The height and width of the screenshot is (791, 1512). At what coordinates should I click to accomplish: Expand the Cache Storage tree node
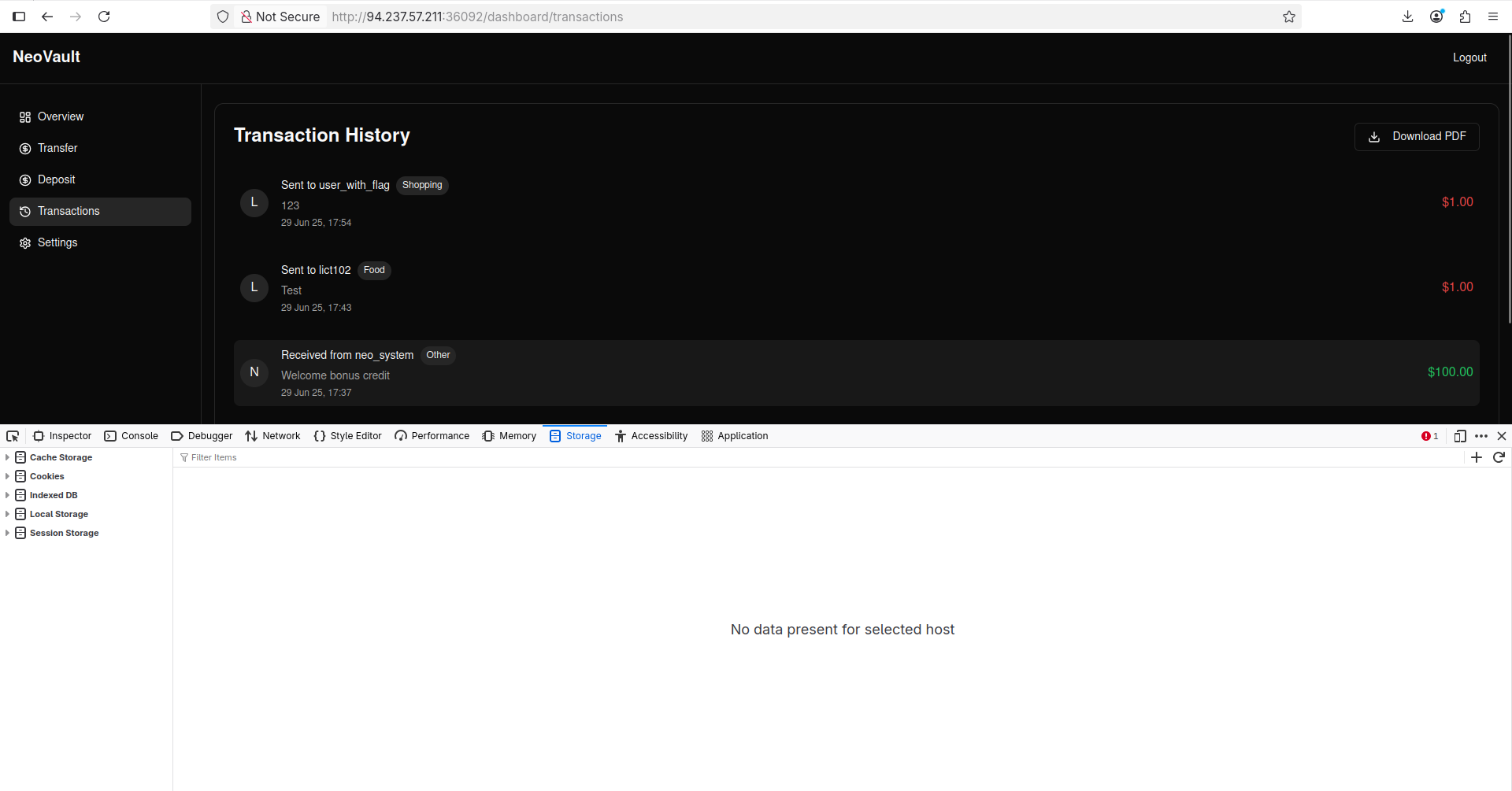[x=7, y=457]
